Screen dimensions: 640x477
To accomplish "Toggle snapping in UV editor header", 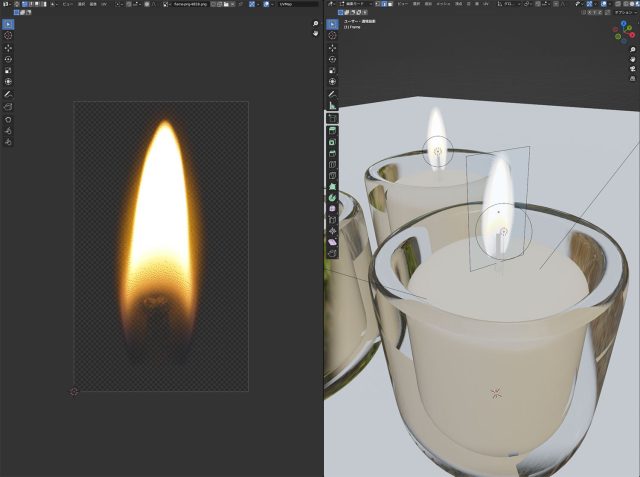I will (x=129, y=4).
